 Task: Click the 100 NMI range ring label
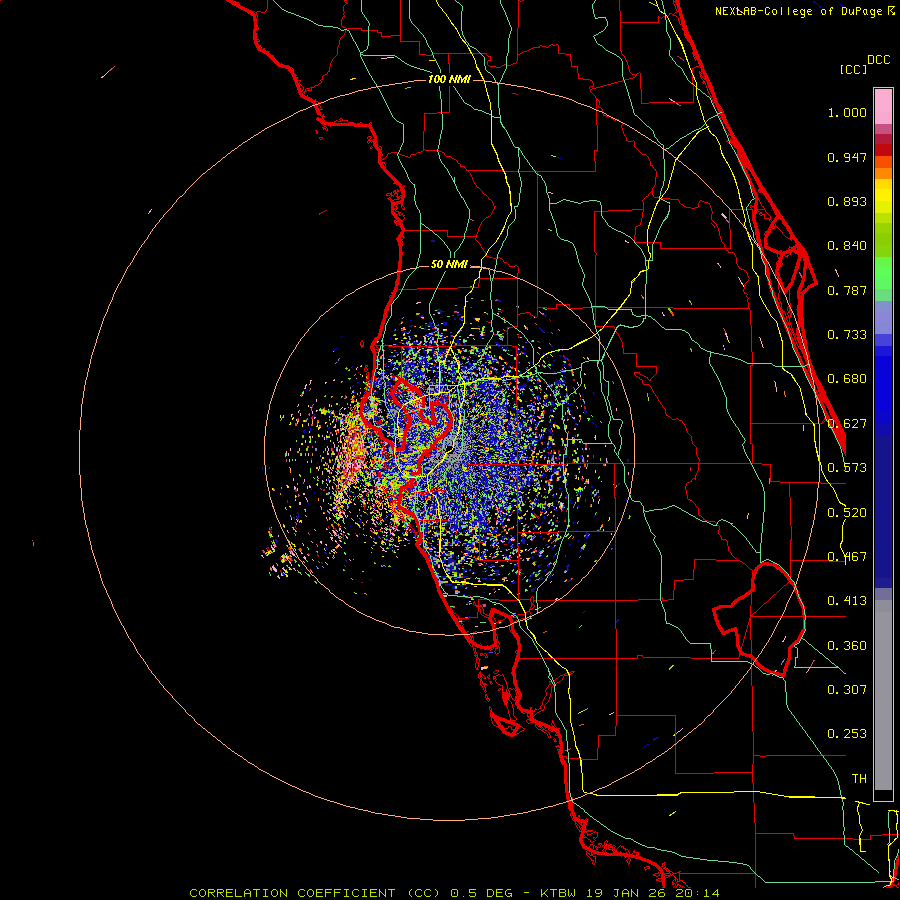[x=449, y=79]
